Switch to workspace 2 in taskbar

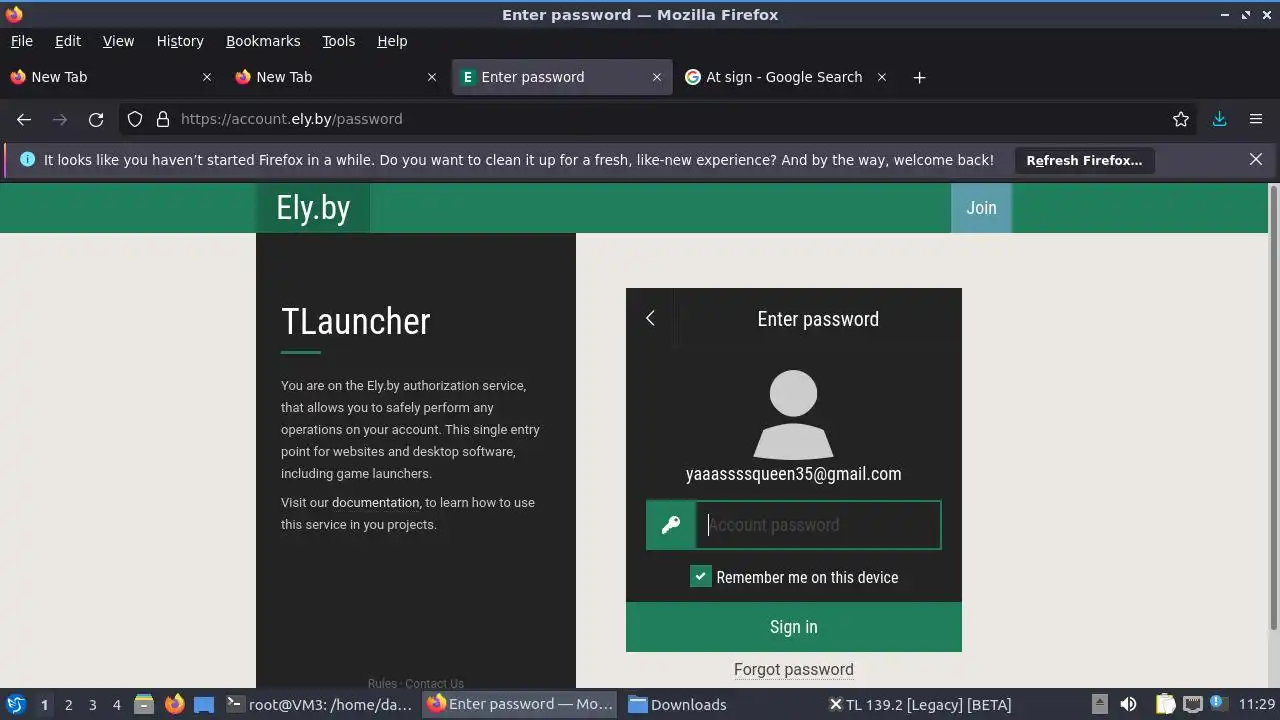(x=68, y=705)
